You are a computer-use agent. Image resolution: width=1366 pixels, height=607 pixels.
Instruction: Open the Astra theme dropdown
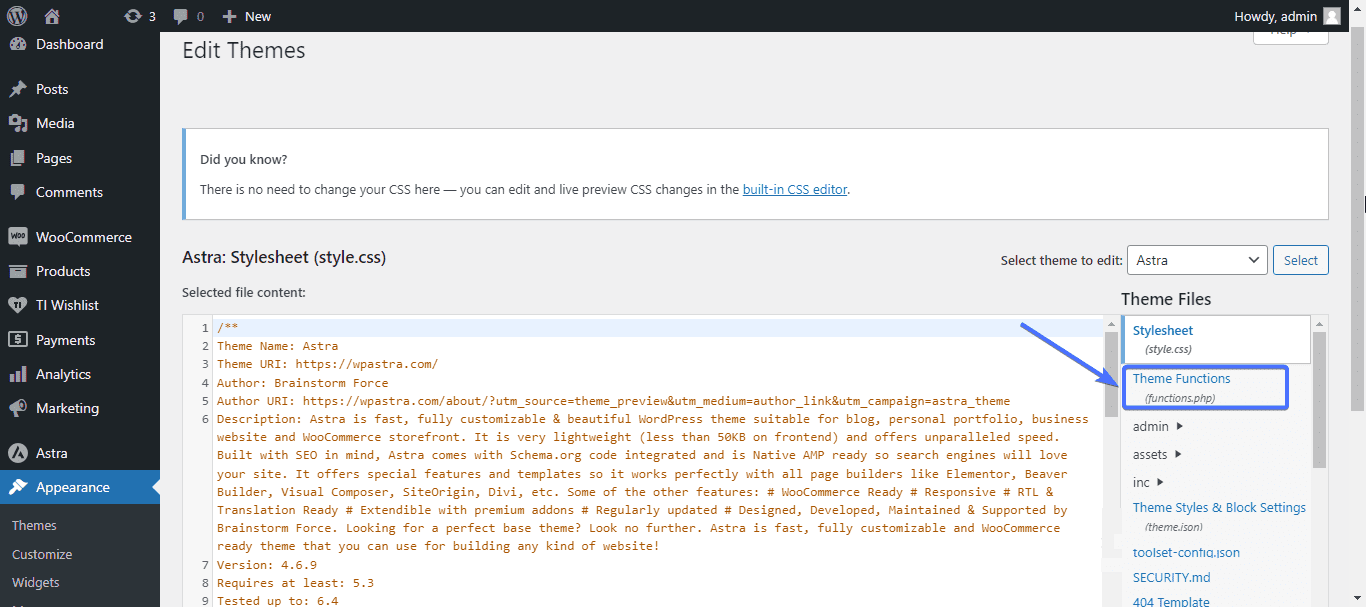pyautogui.click(x=1197, y=260)
